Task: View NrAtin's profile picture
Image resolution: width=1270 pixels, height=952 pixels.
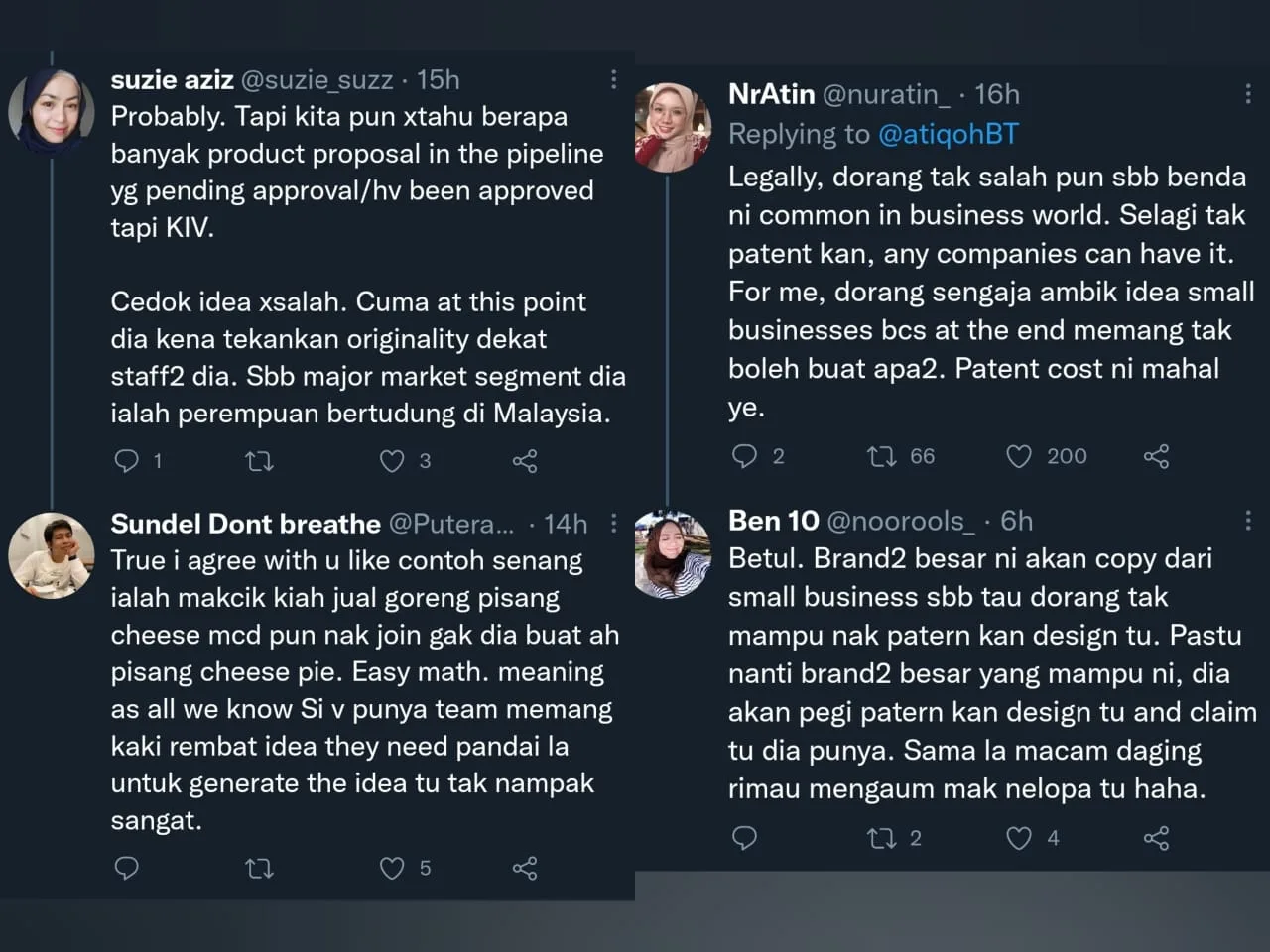Action: pyautogui.click(x=672, y=127)
